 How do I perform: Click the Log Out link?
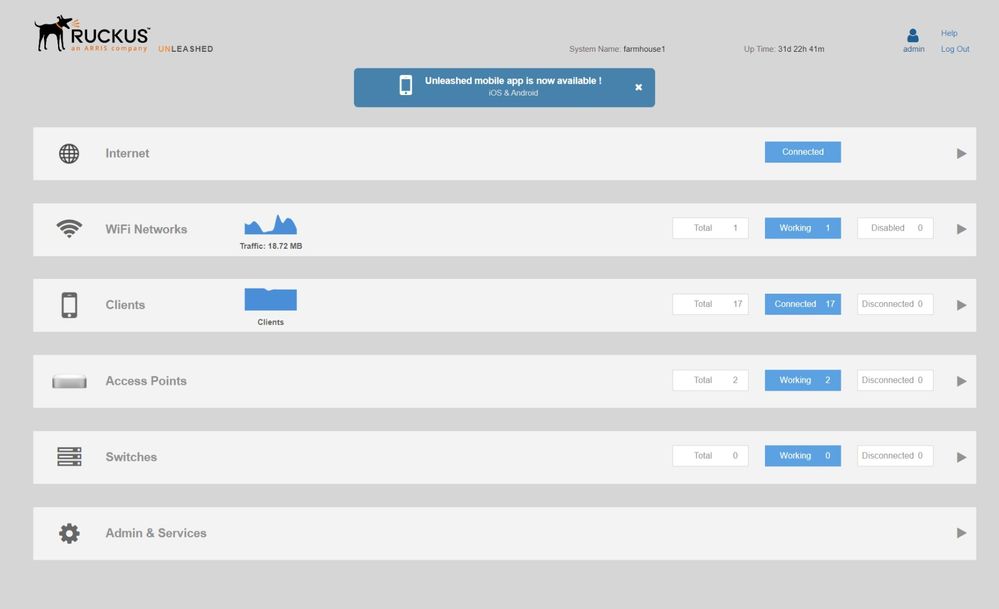tap(955, 49)
